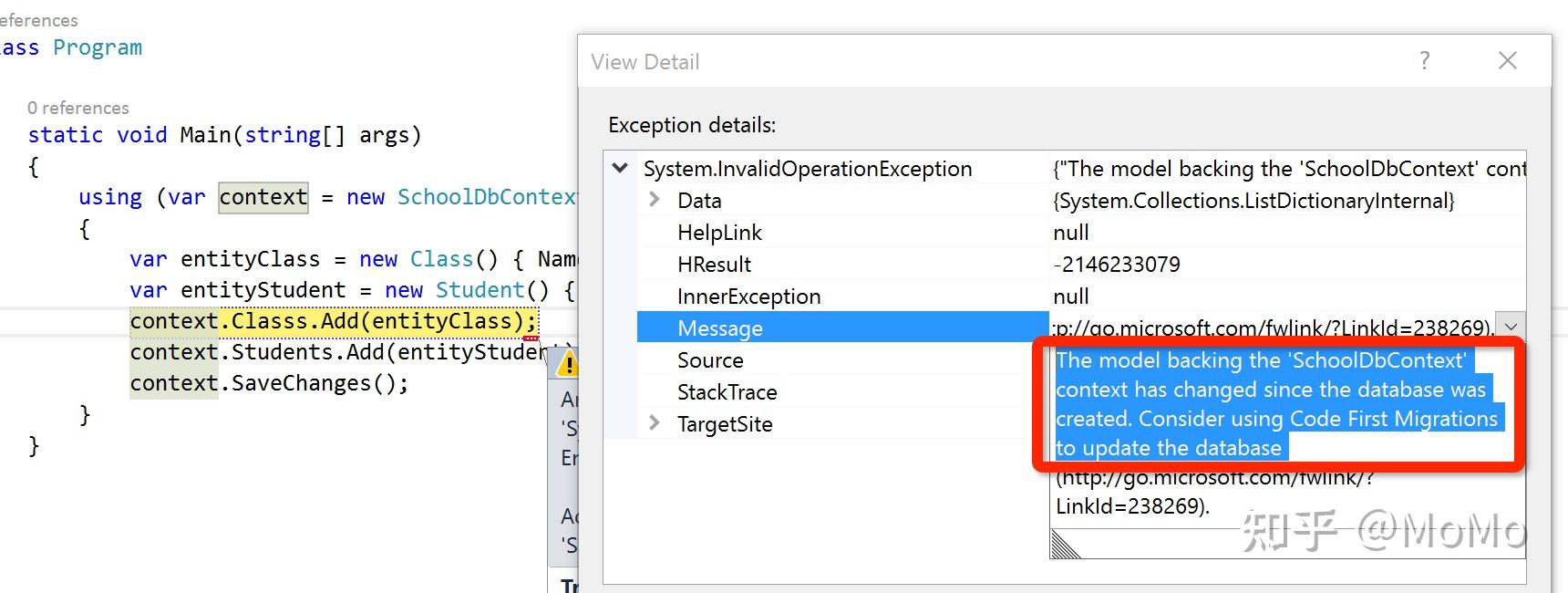Expand the TargetSite property row
This screenshot has height=593, width=1568.
point(654,423)
